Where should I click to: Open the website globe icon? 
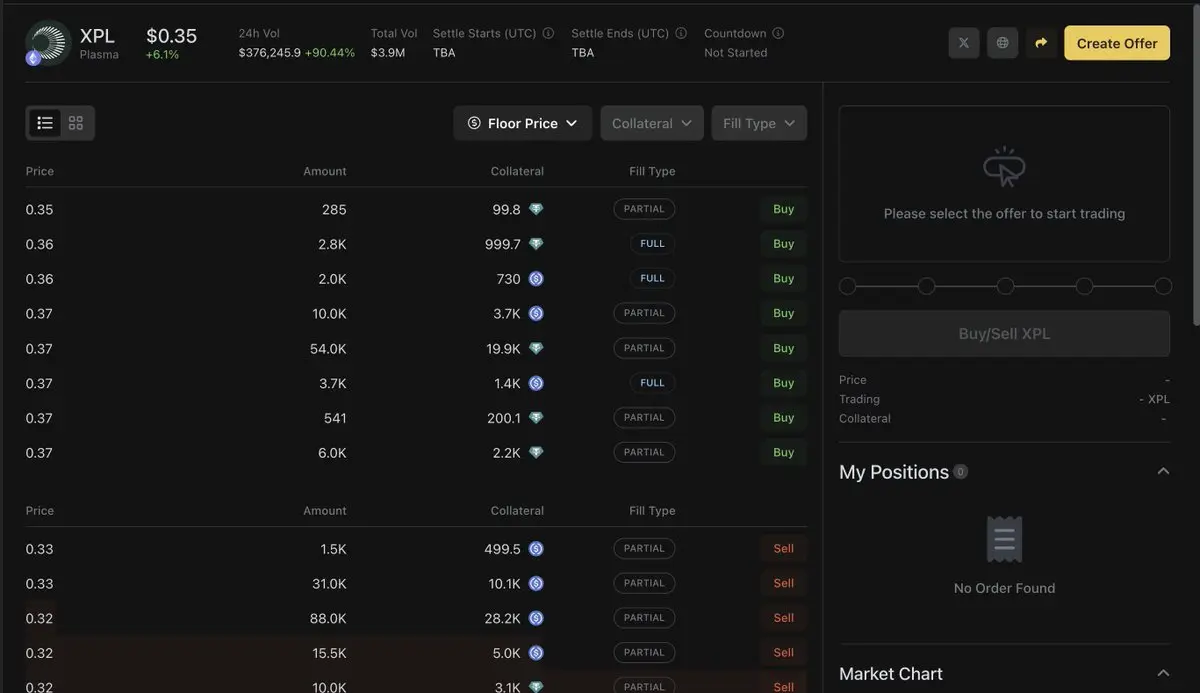[x=1003, y=43]
